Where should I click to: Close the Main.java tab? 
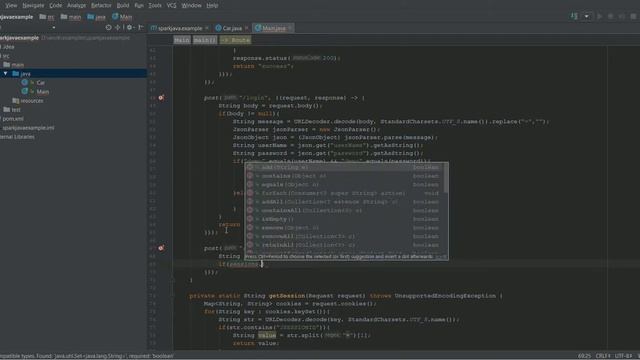pyautogui.click(x=290, y=28)
